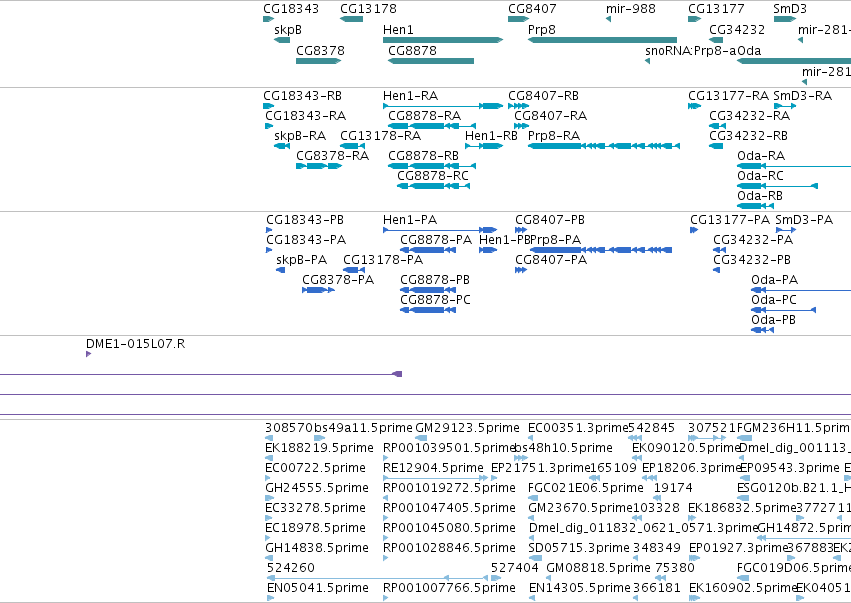Viewport: 851px width, 603px height.
Task: Click the CG8378-RA transcript label
Action: (332, 156)
